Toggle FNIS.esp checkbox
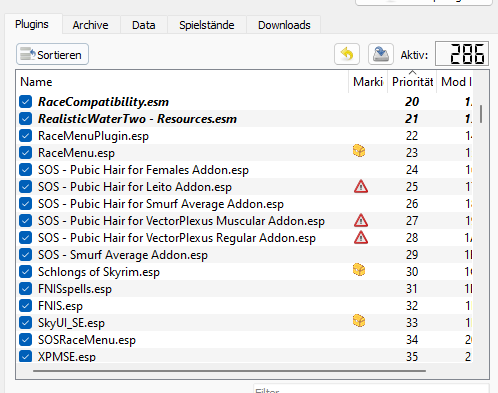Viewport: 498px width, 393px height. pos(26,306)
